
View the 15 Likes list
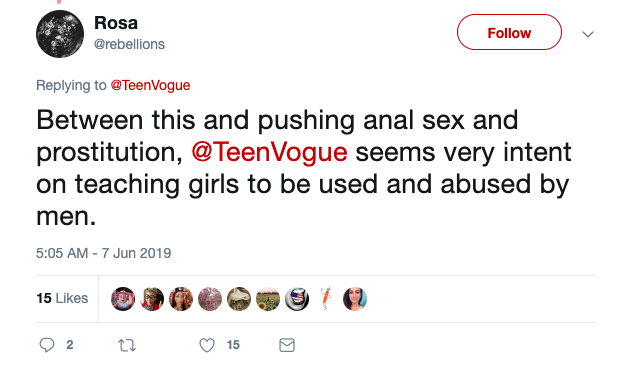coord(62,298)
